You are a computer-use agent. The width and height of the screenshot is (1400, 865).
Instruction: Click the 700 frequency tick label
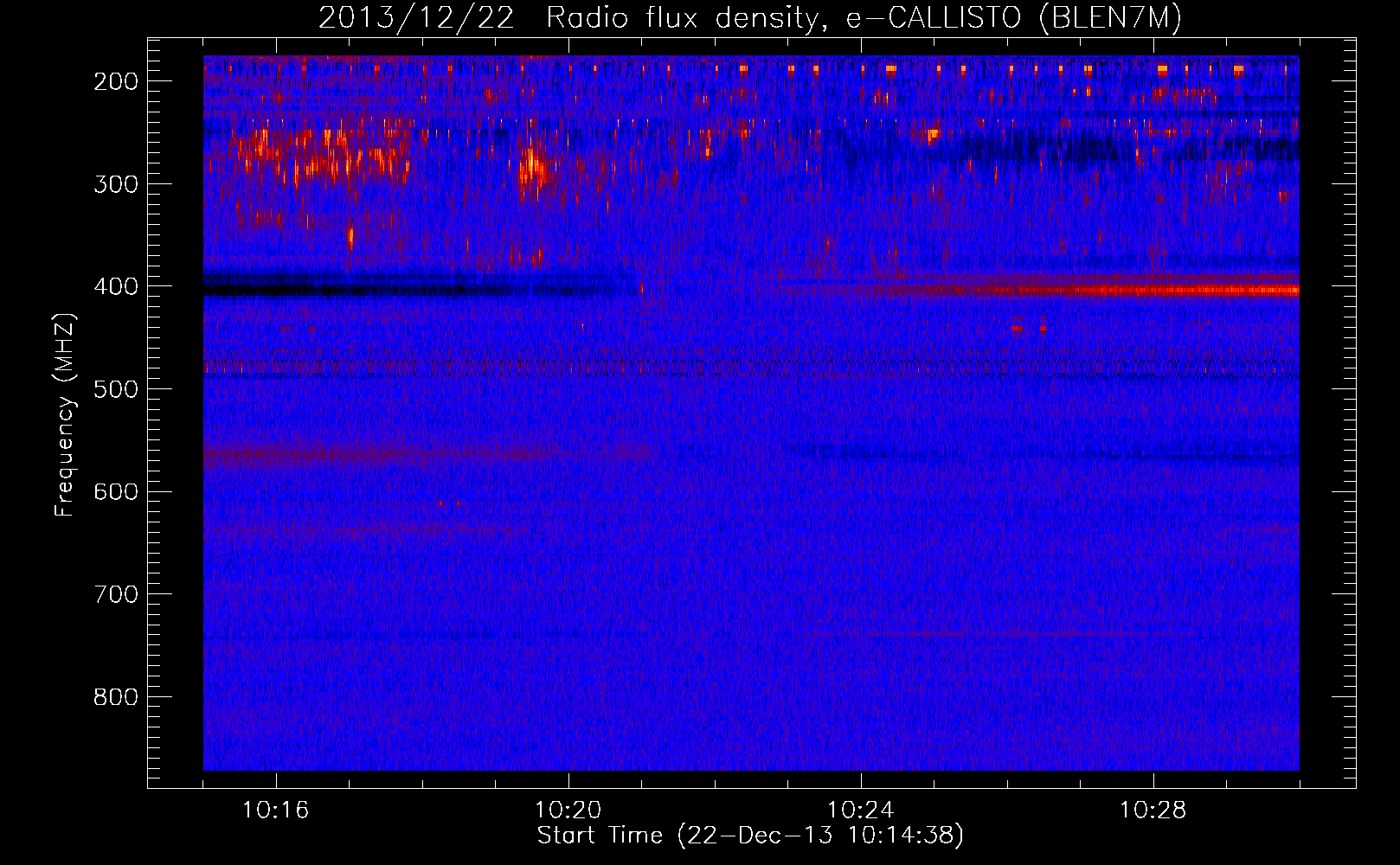click(x=116, y=594)
